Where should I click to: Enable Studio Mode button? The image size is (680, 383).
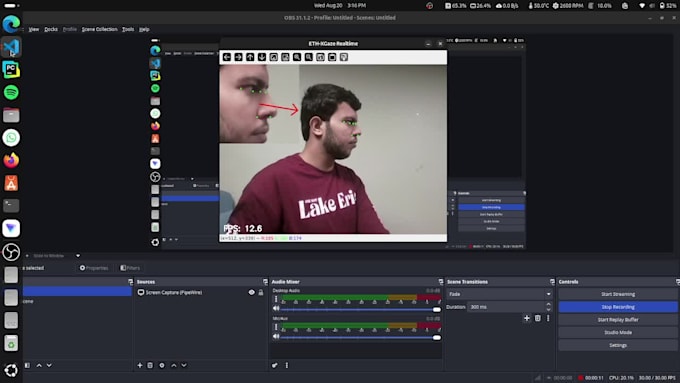618,333
